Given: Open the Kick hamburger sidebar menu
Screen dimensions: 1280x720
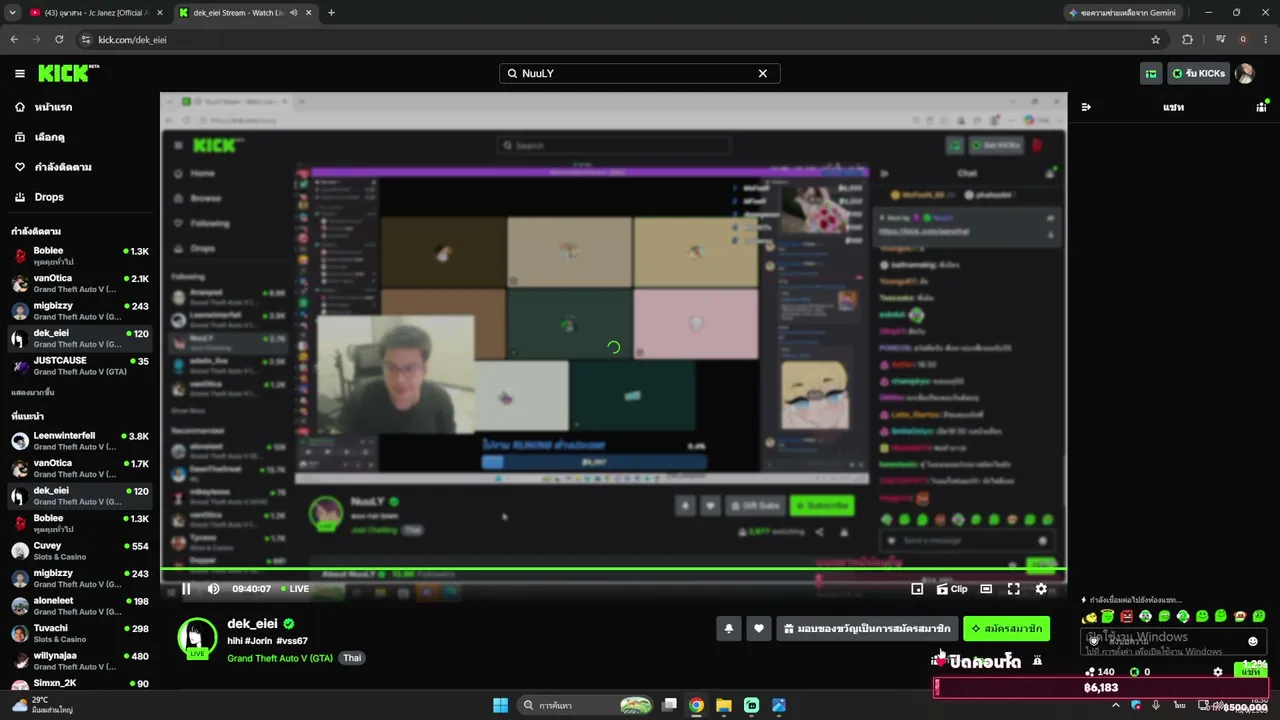Looking at the screenshot, I should pos(19,73).
